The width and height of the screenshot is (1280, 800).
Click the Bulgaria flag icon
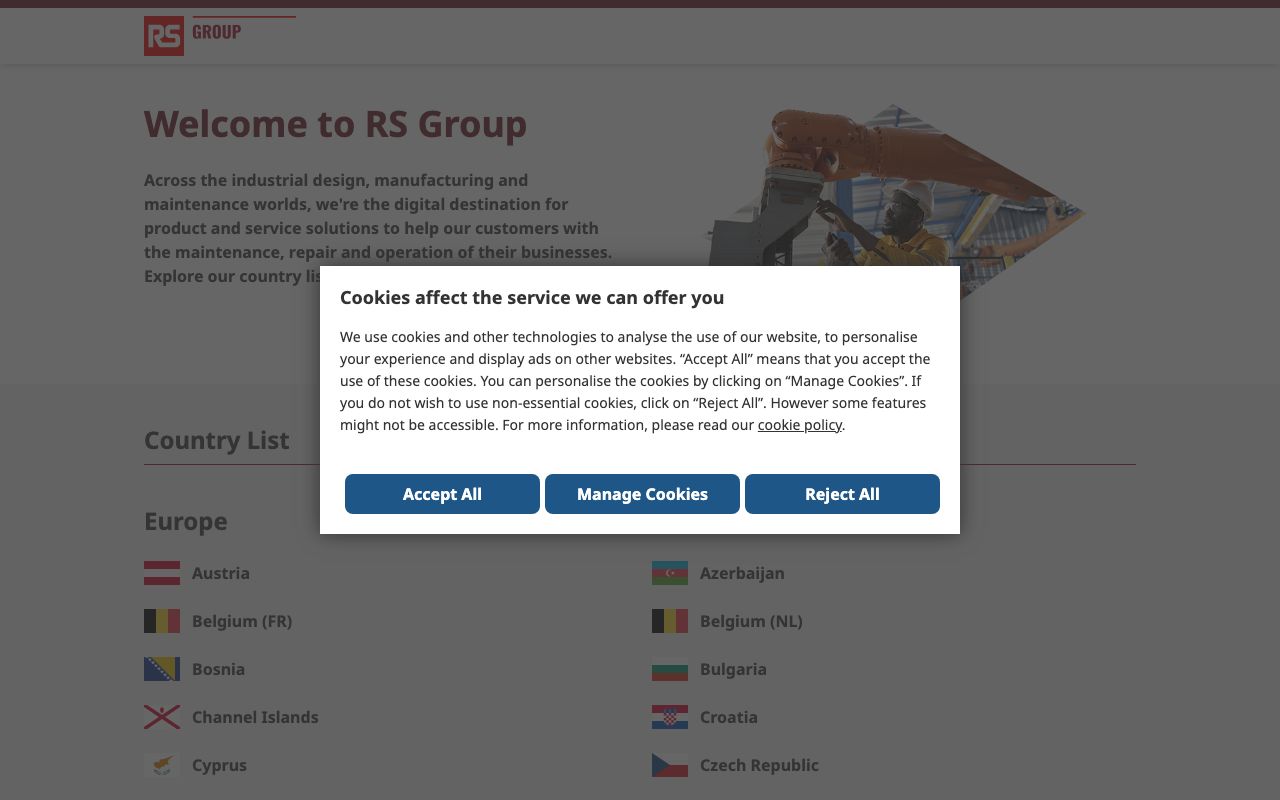pyautogui.click(x=670, y=669)
